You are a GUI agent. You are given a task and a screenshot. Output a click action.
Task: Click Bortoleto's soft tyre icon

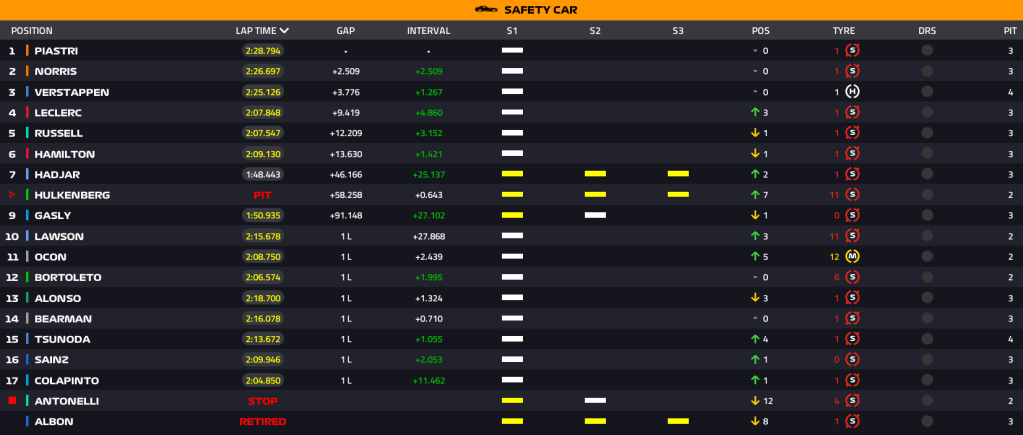[852, 277]
